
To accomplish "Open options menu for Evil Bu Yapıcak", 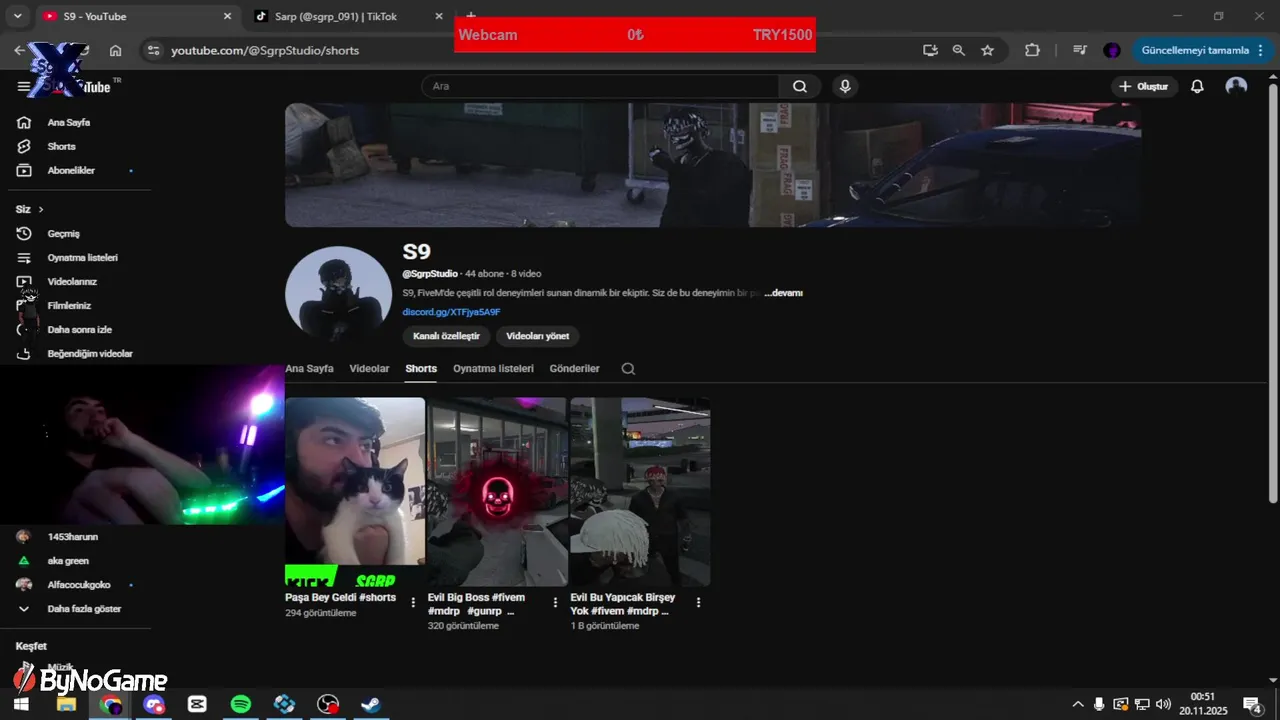I will tap(698, 602).
